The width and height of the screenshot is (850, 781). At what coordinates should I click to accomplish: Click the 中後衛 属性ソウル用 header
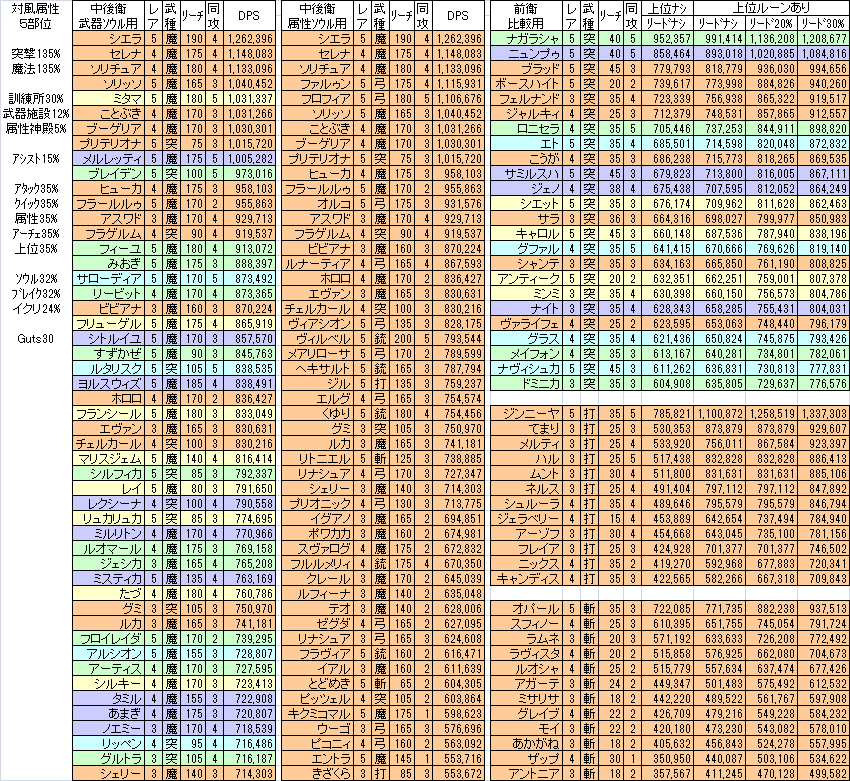(318, 16)
